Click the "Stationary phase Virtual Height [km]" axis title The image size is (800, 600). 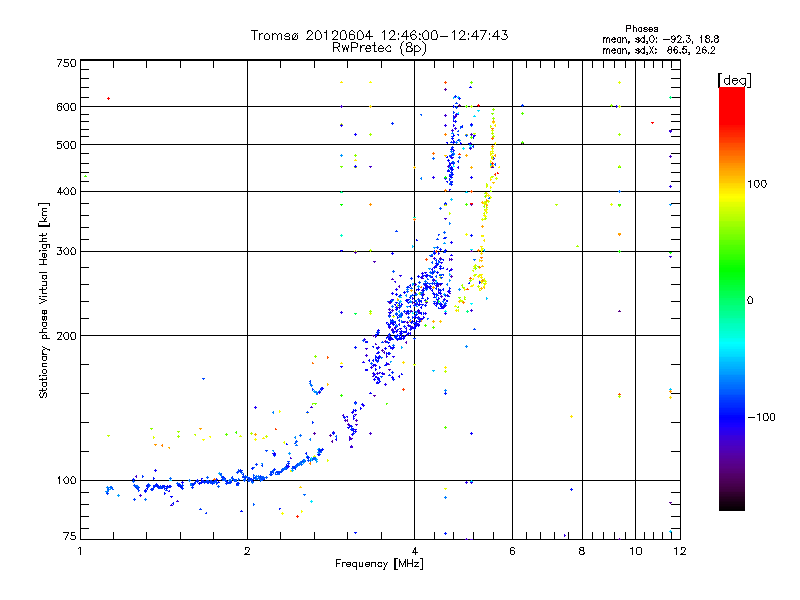pos(44,301)
